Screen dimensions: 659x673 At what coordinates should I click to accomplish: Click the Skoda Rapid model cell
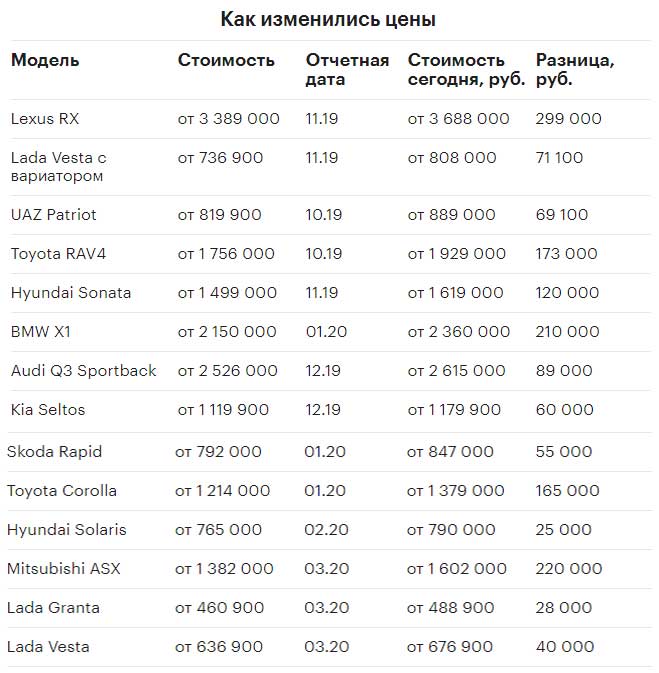[x=55, y=452]
